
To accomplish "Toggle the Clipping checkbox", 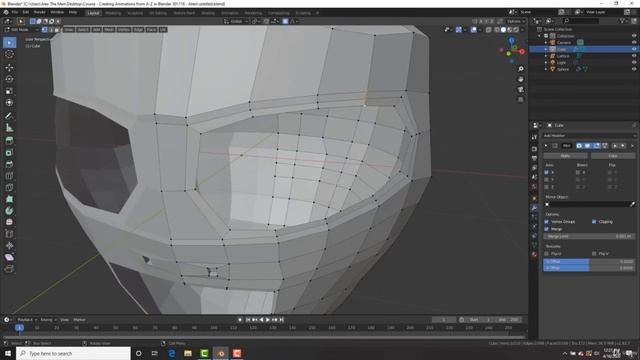I will (594, 222).
